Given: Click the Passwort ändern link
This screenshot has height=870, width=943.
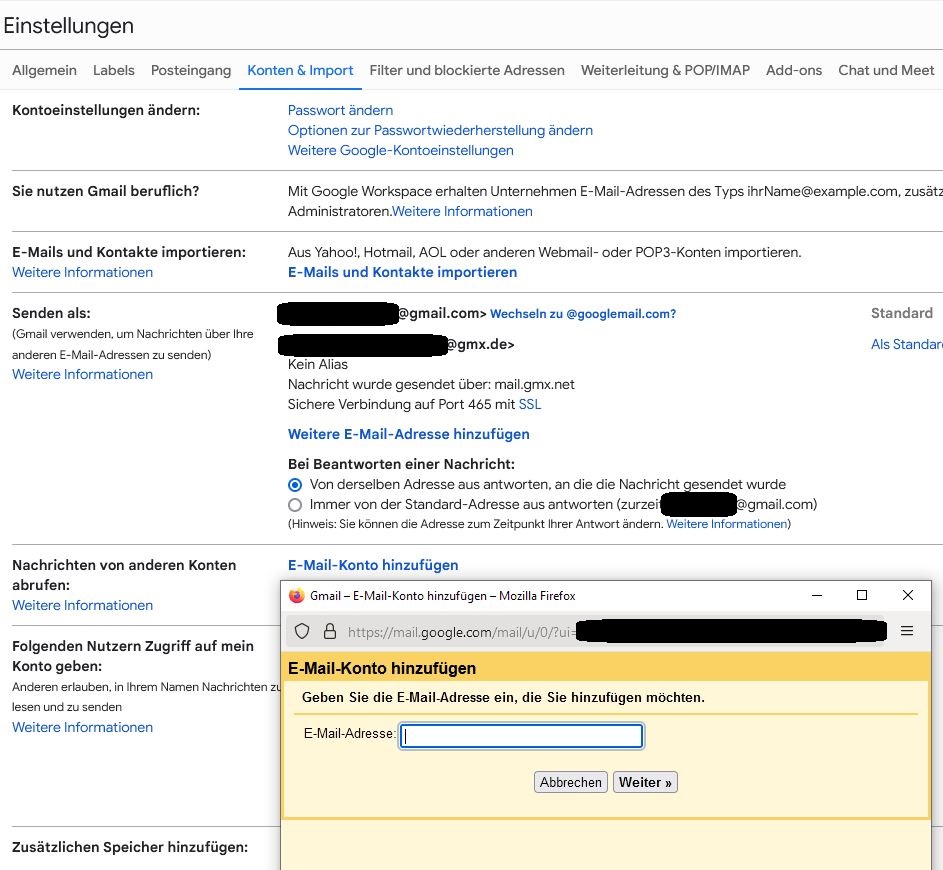Looking at the screenshot, I should 340,111.
